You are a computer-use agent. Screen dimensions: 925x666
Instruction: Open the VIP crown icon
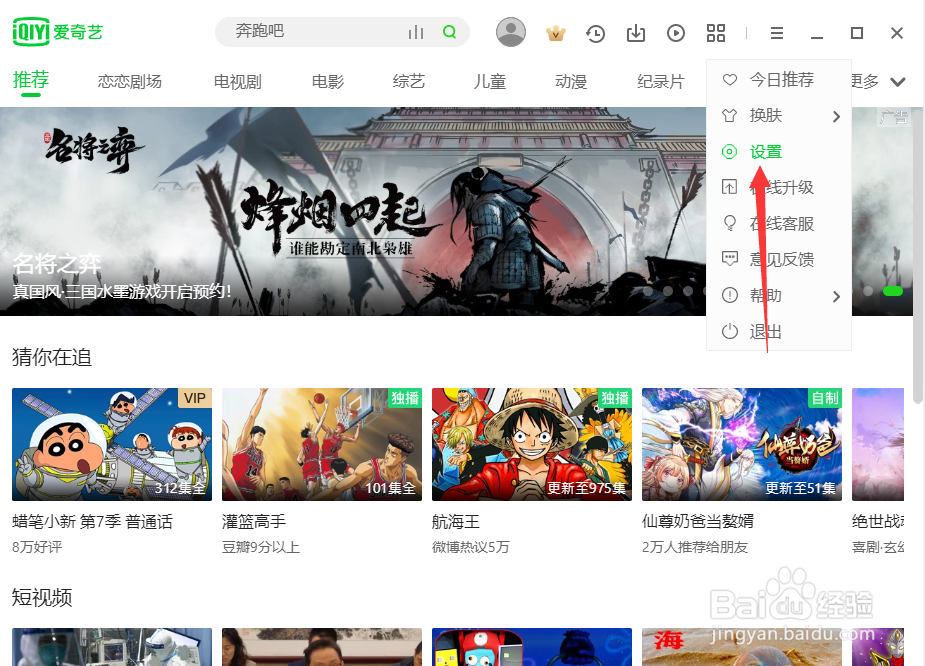[x=556, y=33]
